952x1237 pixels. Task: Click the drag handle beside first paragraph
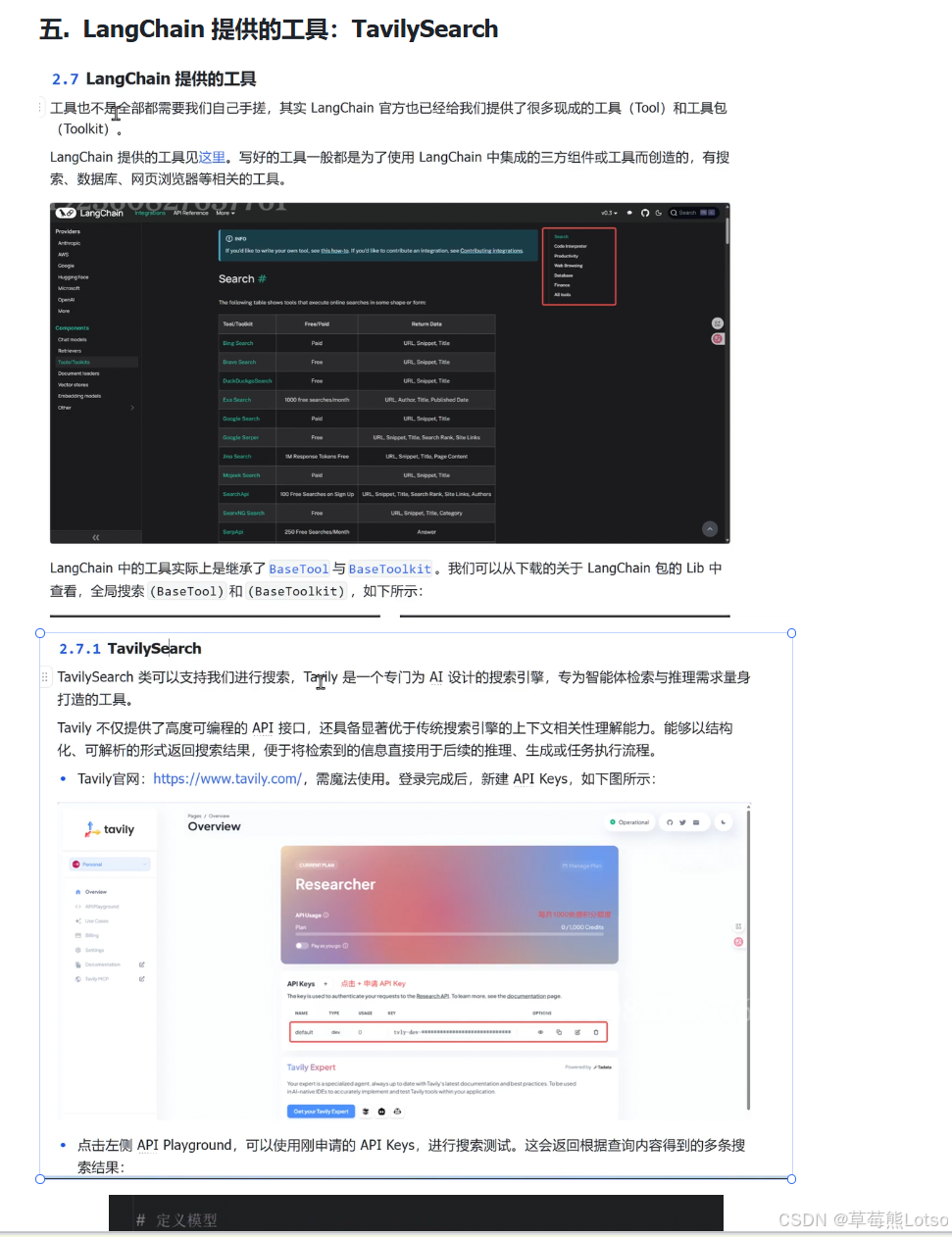click(40, 108)
